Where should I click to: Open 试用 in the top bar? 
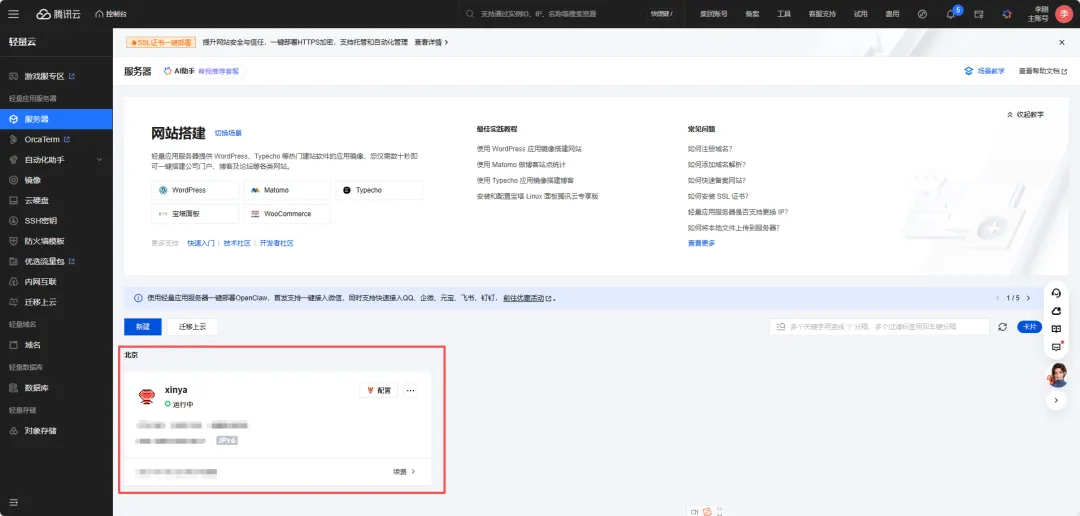coord(861,14)
